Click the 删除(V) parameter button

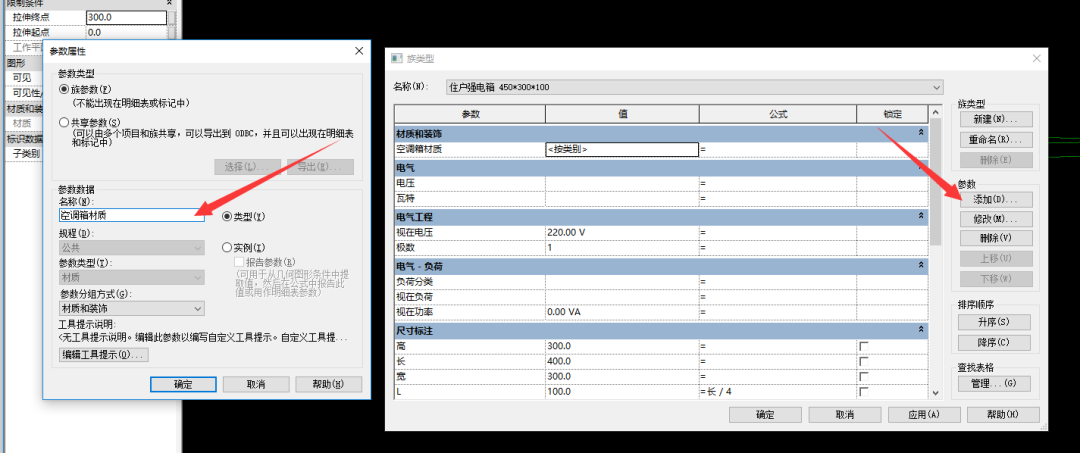pyautogui.click(x=996, y=238)
